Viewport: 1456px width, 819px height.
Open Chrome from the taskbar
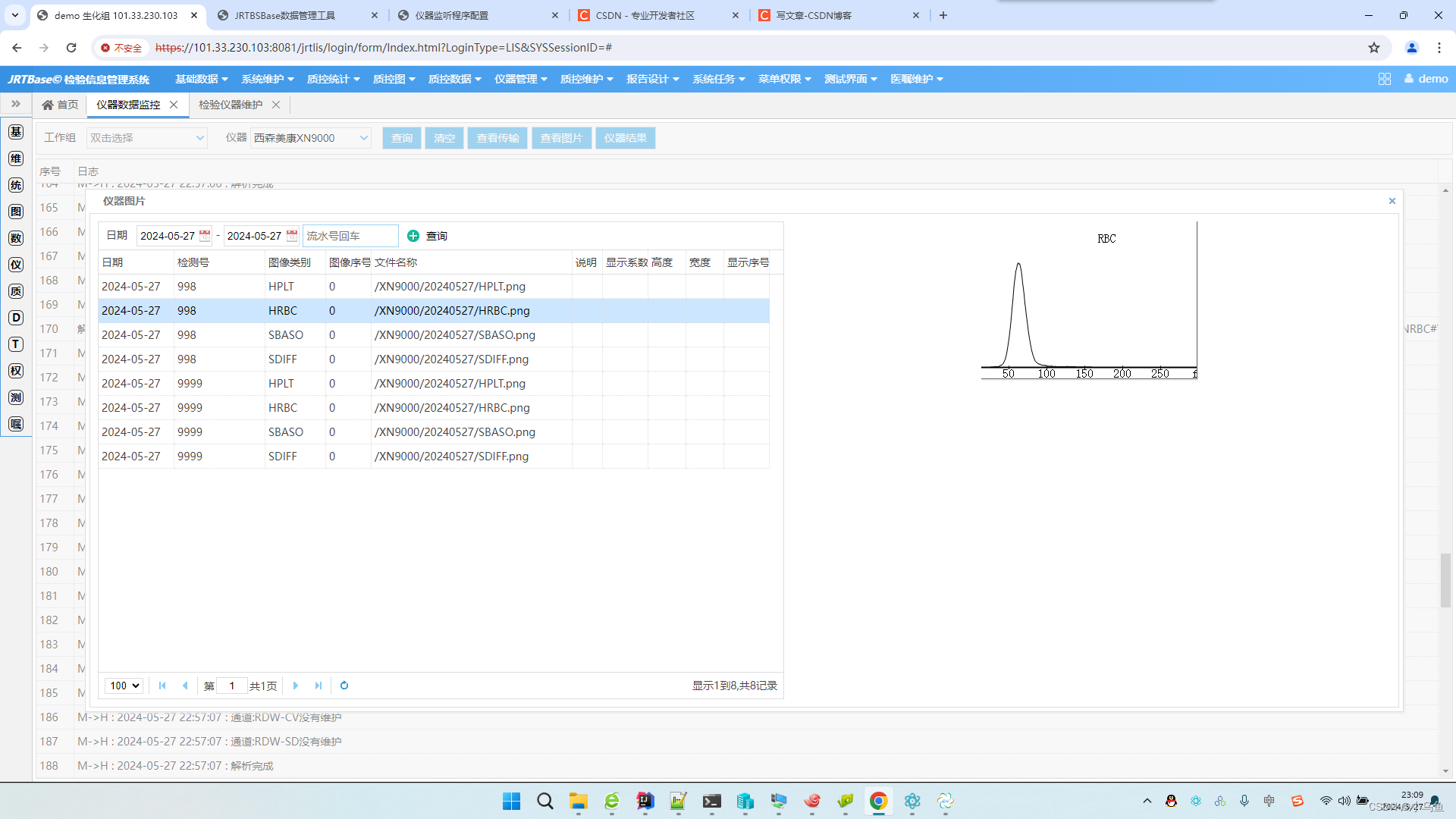[x=879, y=801]
